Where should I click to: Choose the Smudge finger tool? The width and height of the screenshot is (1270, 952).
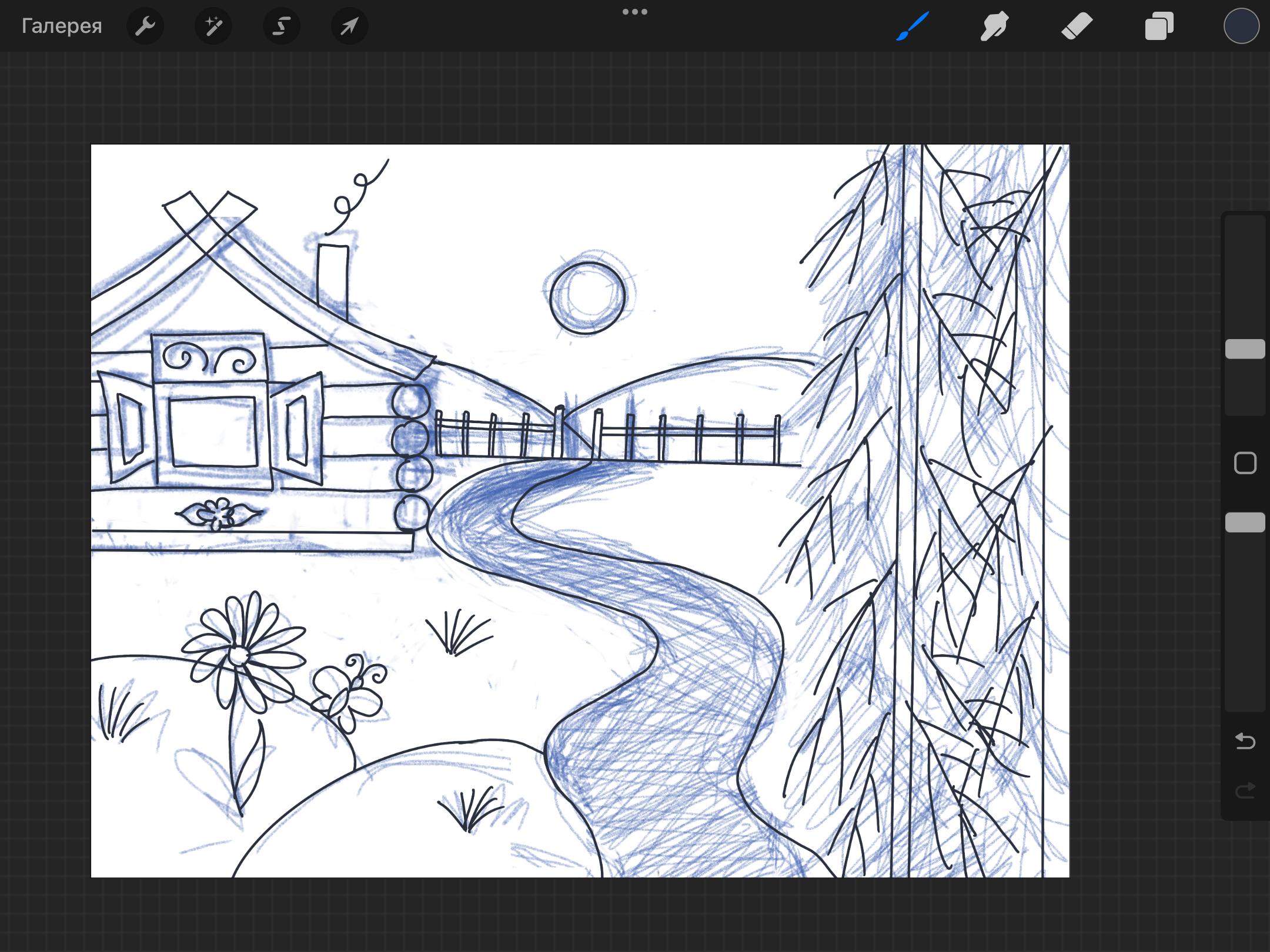pyautogui.click(x=994, y=26)
